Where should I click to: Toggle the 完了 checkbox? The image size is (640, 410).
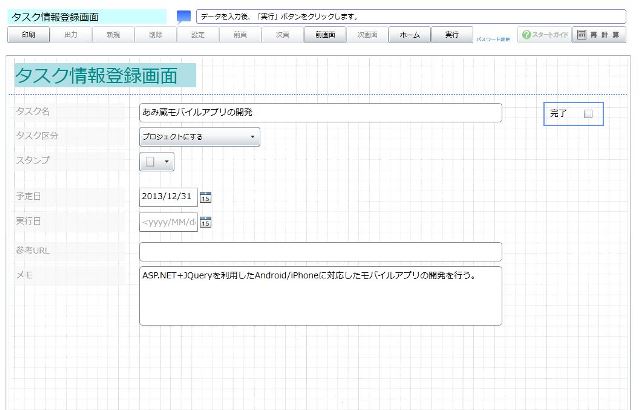(x=588, y=114)
